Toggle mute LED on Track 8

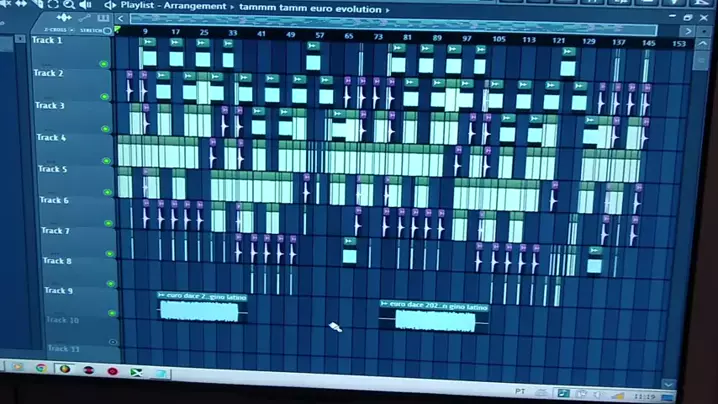pyautogui.click(x=111, y=284)
